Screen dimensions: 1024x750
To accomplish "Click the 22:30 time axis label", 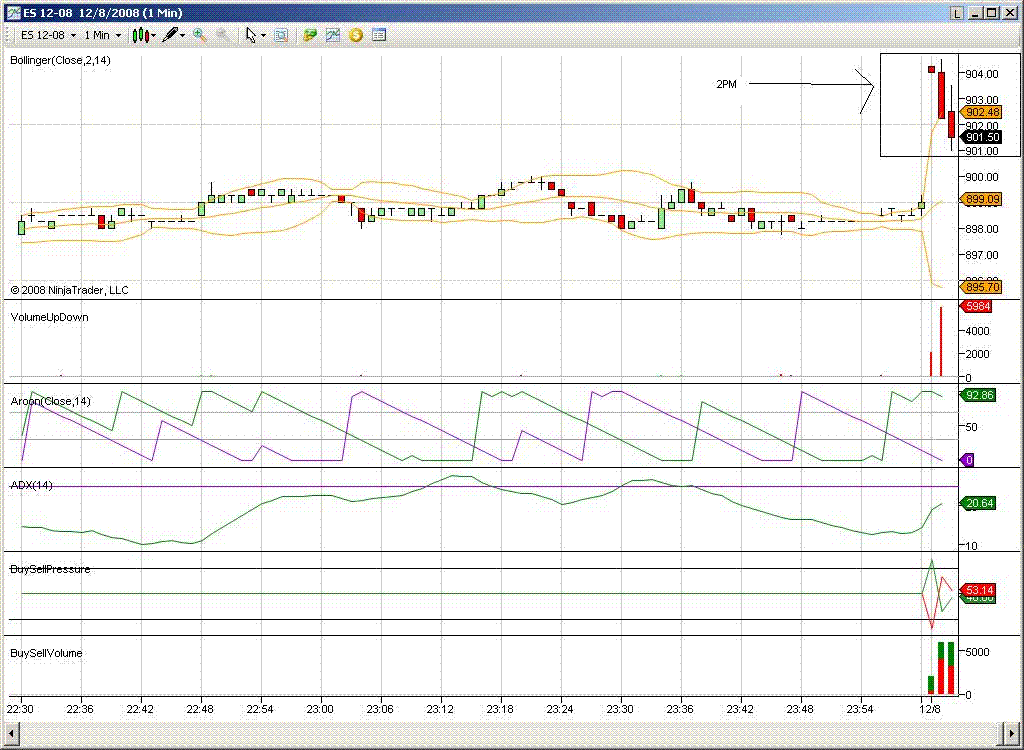I will [x=20, y=709].
